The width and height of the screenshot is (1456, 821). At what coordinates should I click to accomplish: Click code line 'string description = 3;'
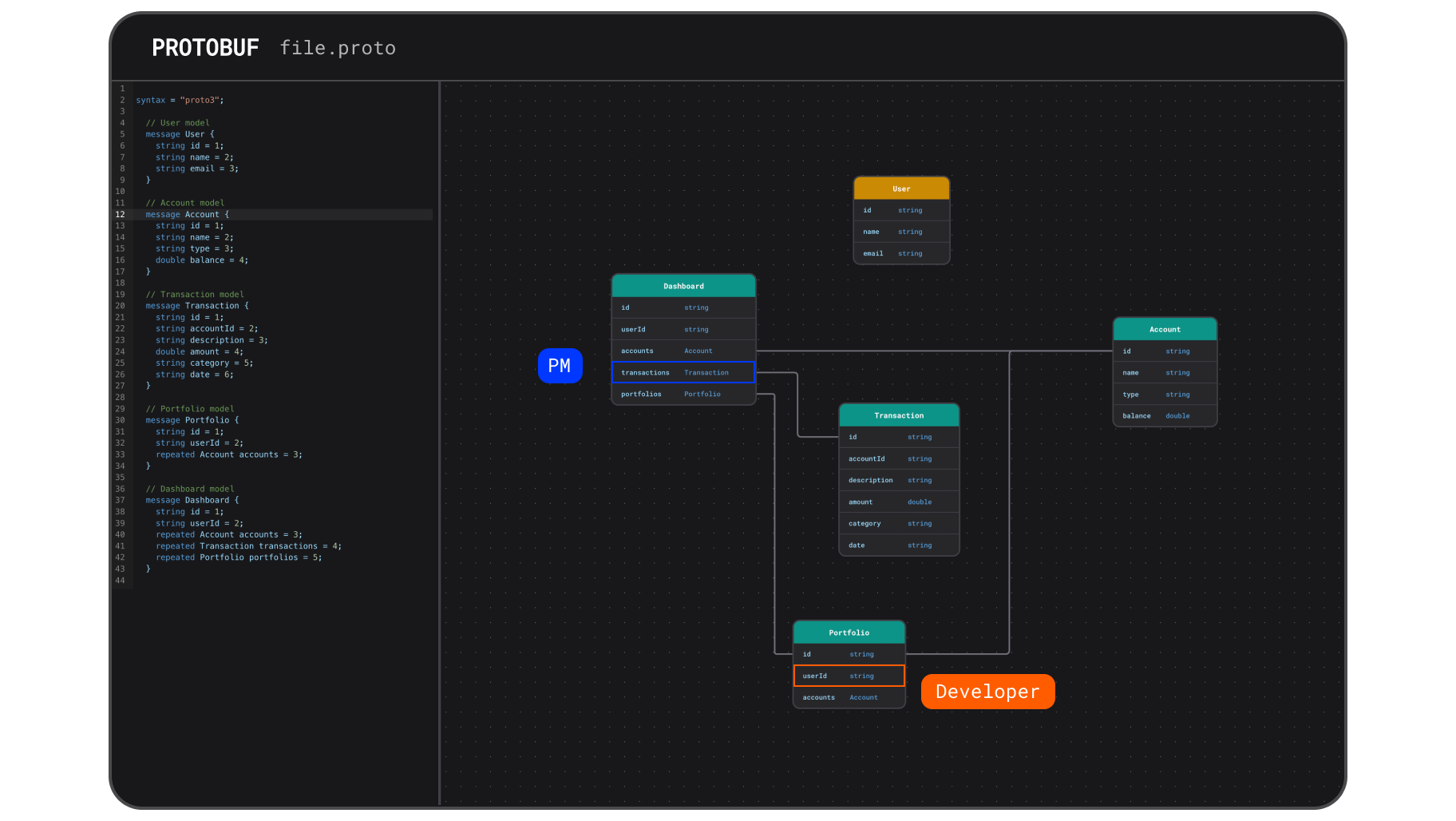tap(212, 339)
